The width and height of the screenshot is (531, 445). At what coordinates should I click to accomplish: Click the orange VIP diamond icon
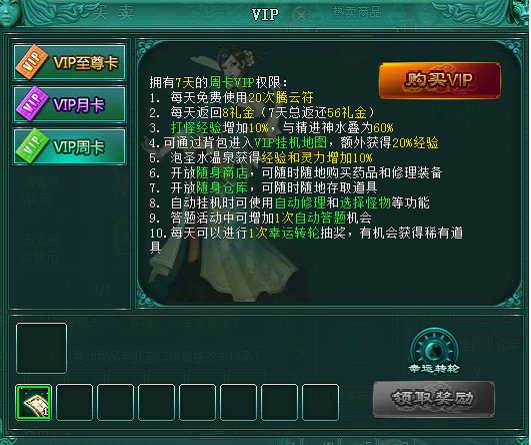[x=32, y=62]
